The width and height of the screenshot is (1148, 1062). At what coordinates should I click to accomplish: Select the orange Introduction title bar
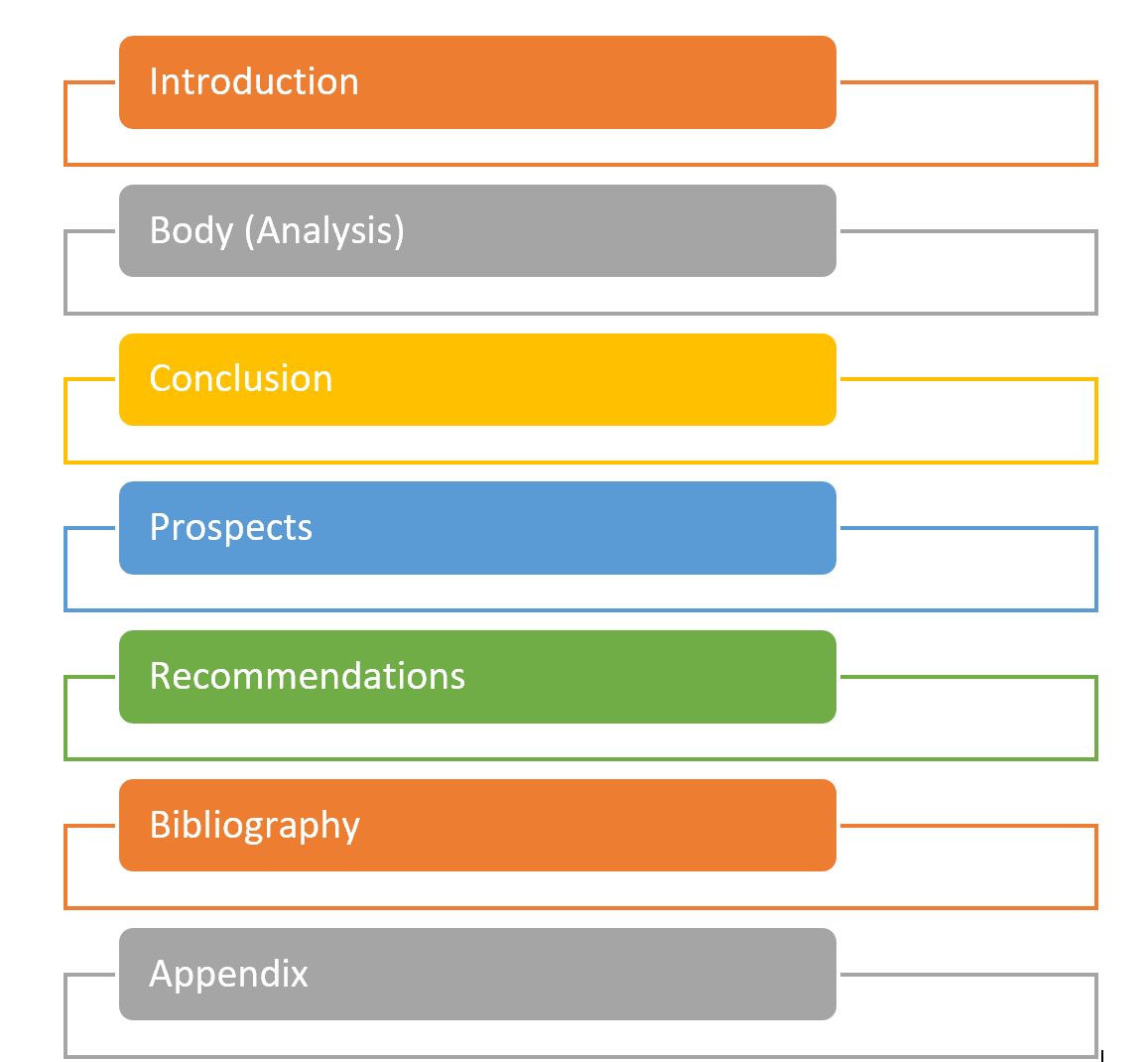[x=477, y=82]
